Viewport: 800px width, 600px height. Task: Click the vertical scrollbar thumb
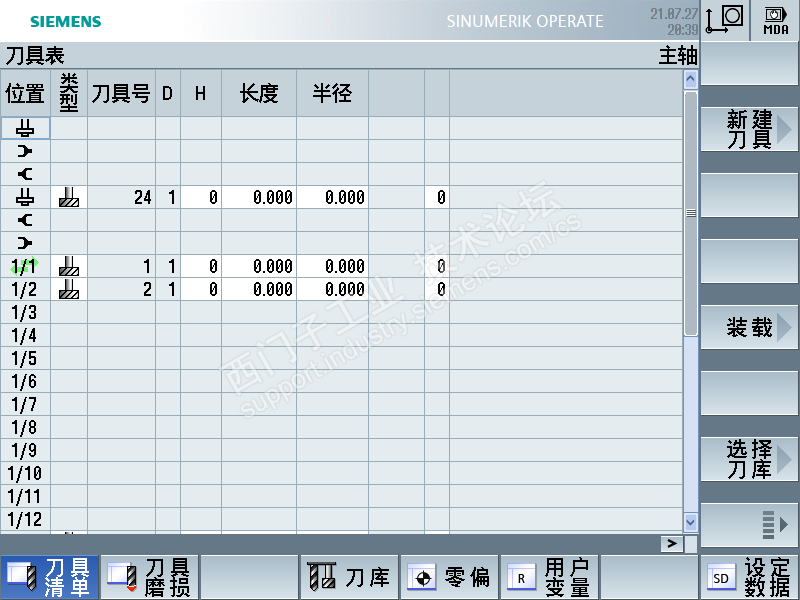[x=690, y=213]
